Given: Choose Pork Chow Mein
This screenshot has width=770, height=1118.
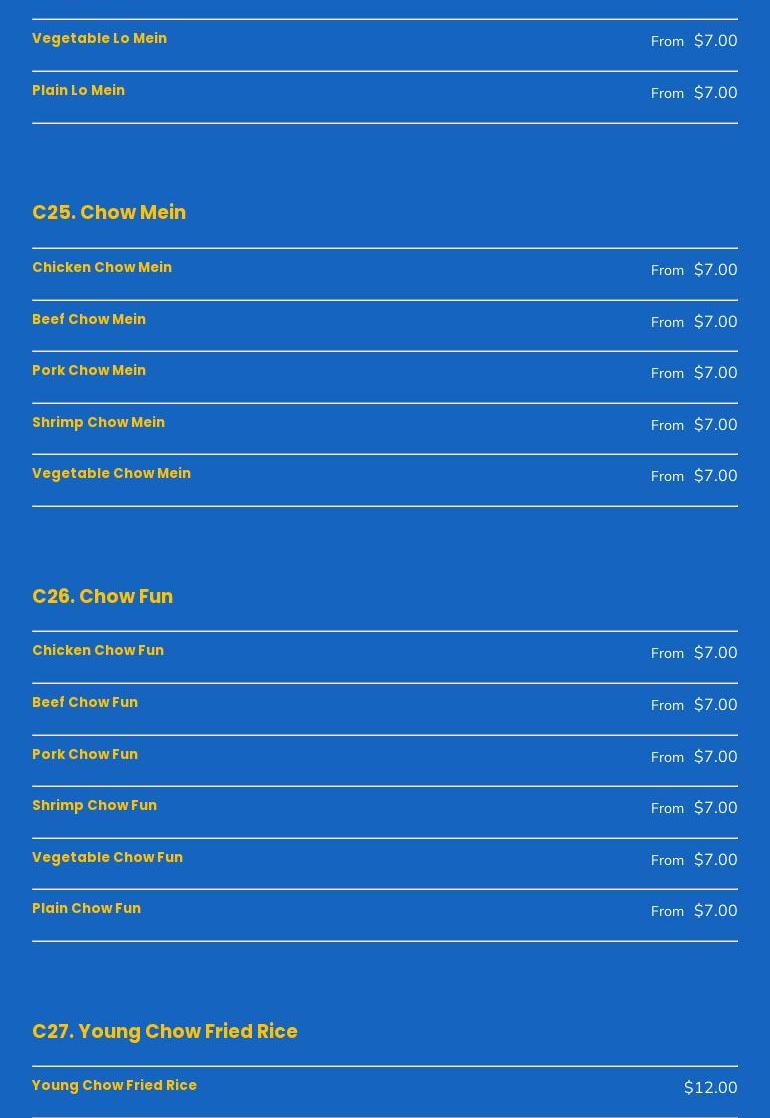Looking at the screenshot, I should click(89, 371).
